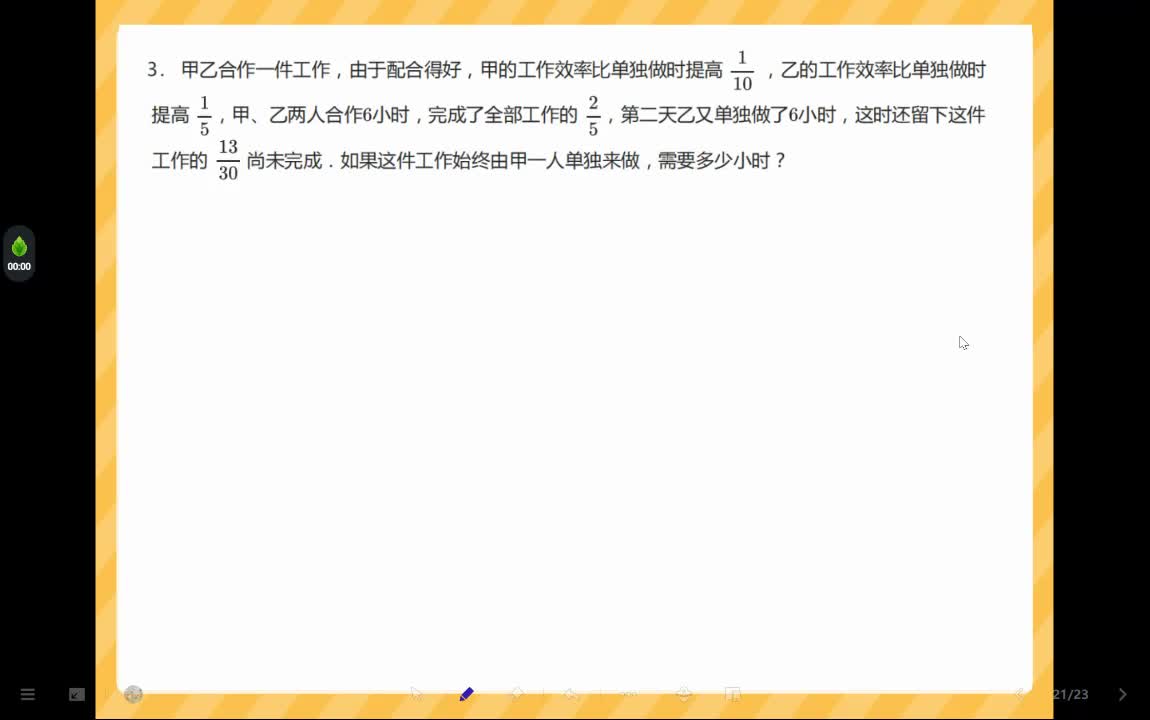Click the 21/23 page counter
Viewport: 1150px width, 720px height.
coord(1070,694)
